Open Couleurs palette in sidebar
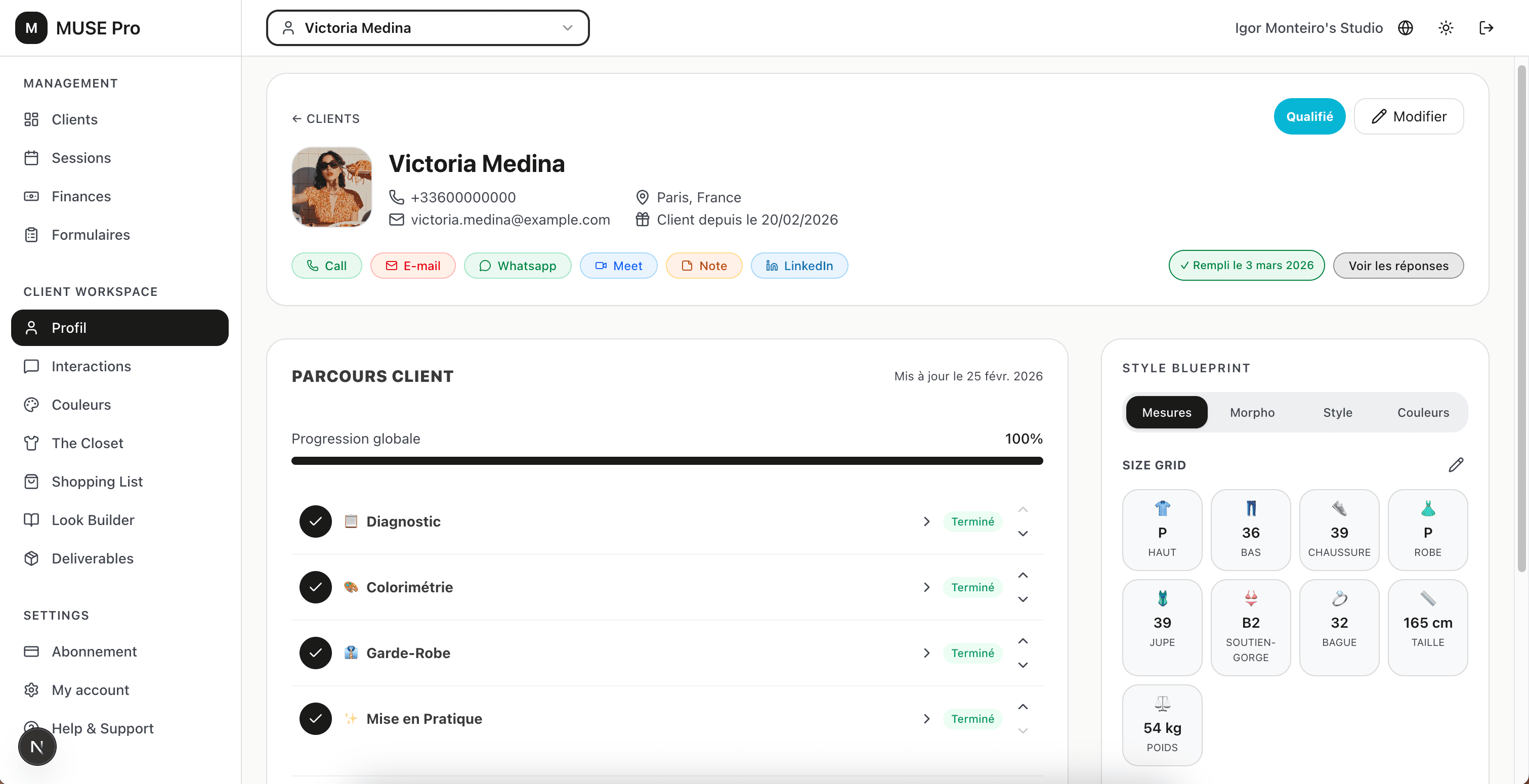 point(81,405)
